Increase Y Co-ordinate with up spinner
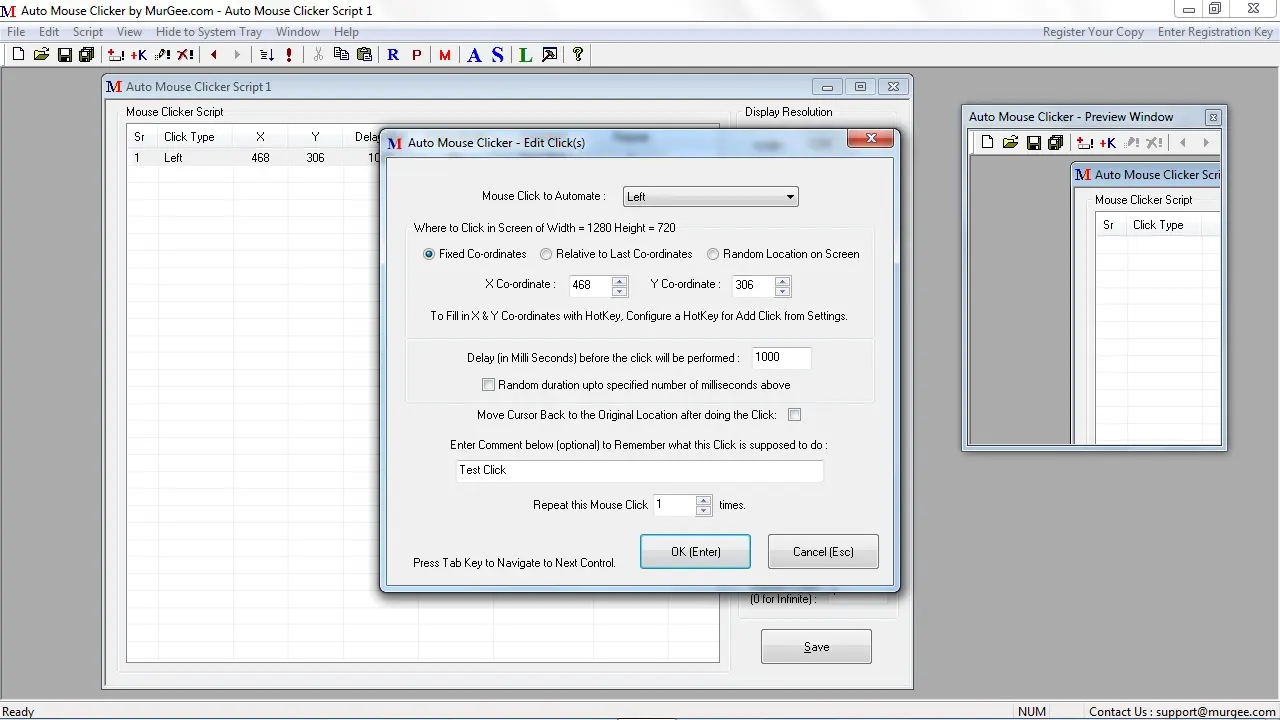The width and height of the screenshot is (1280, 720). point(783,281)
